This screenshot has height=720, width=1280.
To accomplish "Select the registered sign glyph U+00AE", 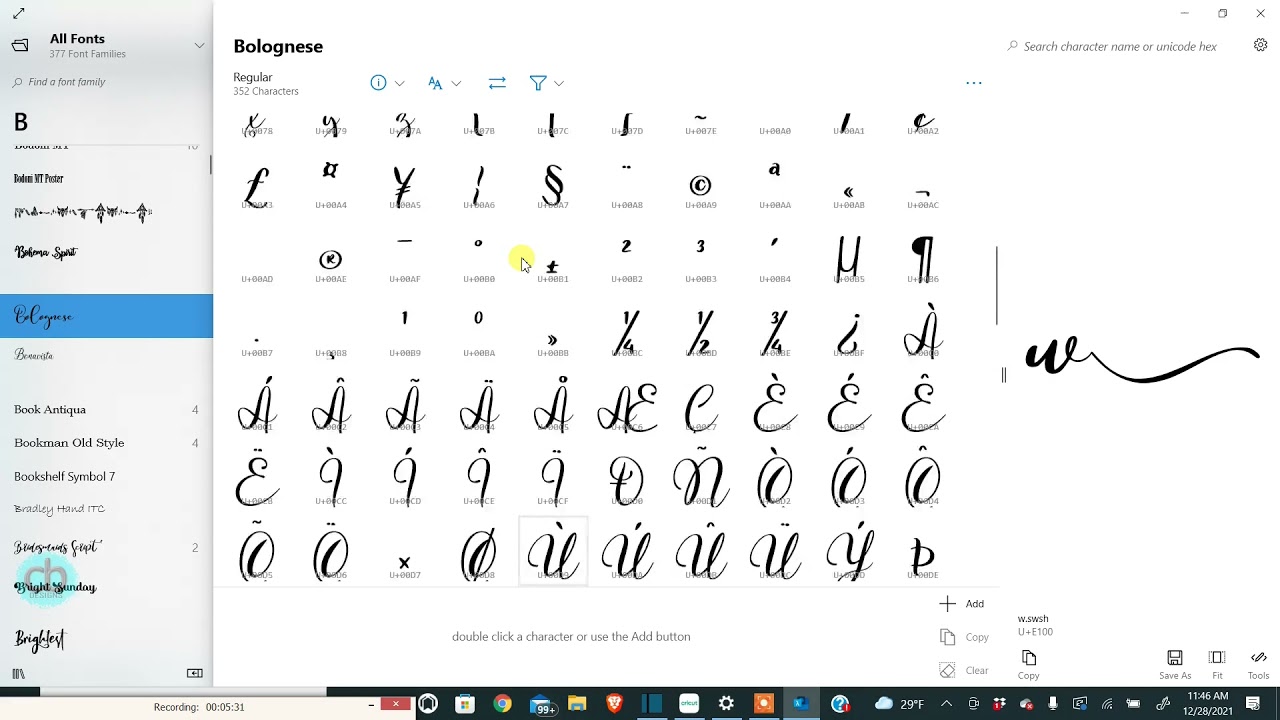I will tap(331, 259).
